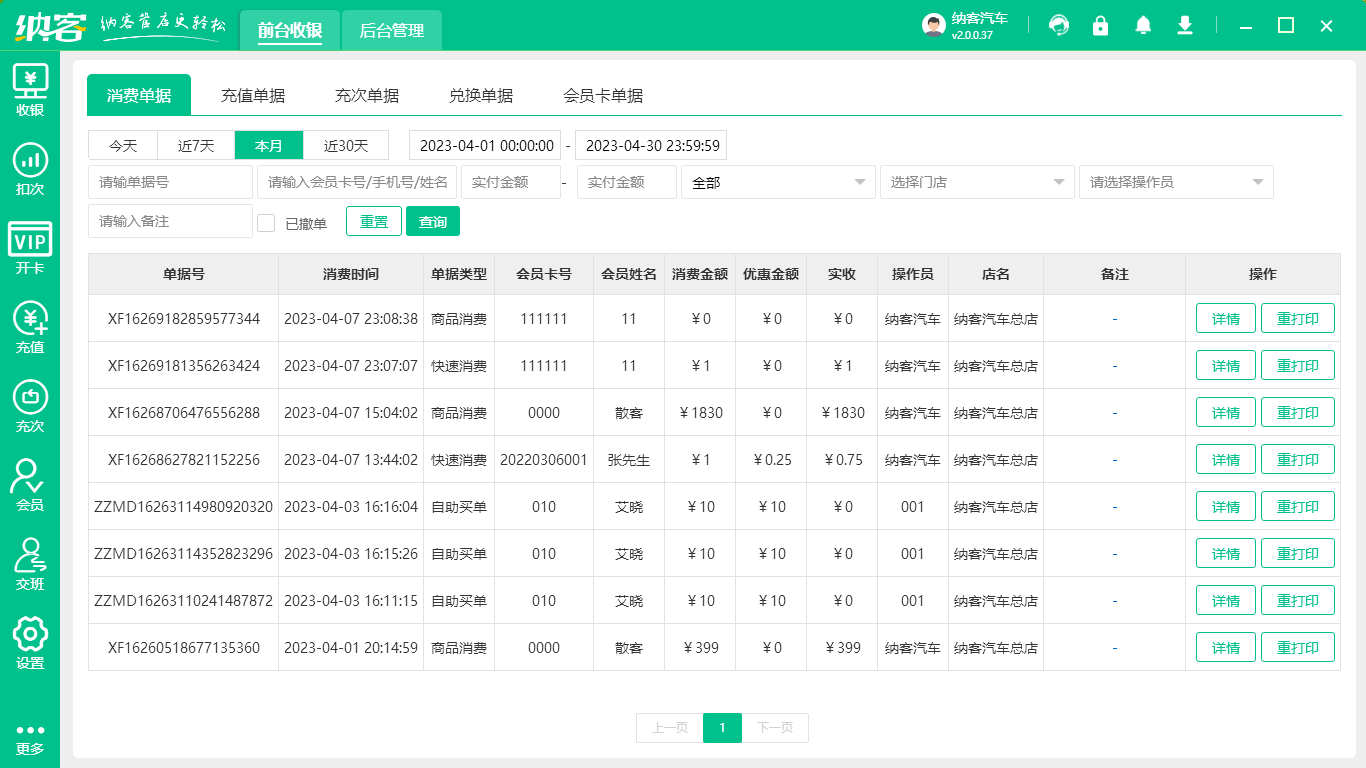The image size is (1366, 768).
Task: Click 重打印 for order XF16260518677135360
Action: [1298, 648]
